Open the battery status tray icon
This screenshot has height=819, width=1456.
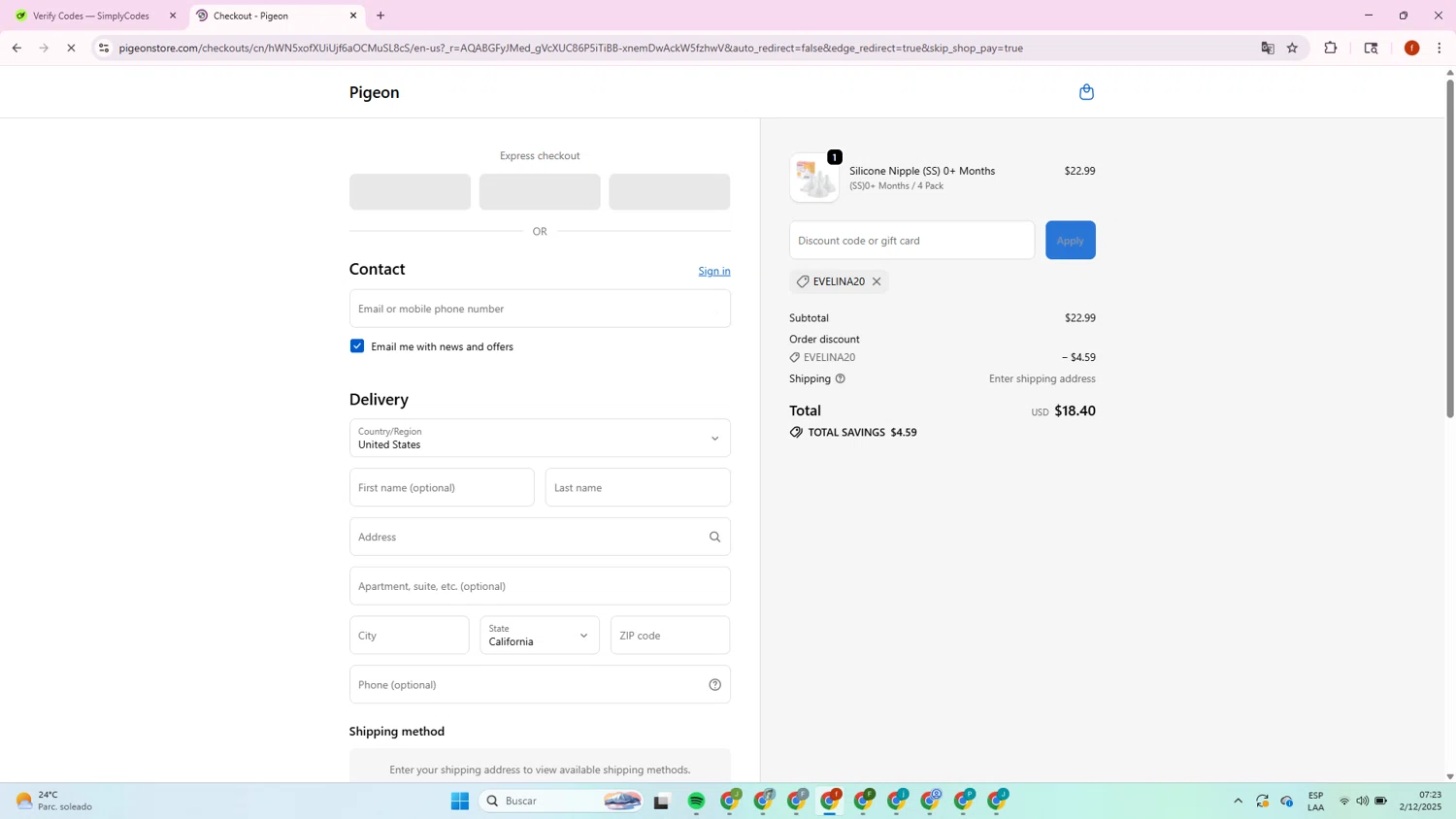coord(1381,801)
